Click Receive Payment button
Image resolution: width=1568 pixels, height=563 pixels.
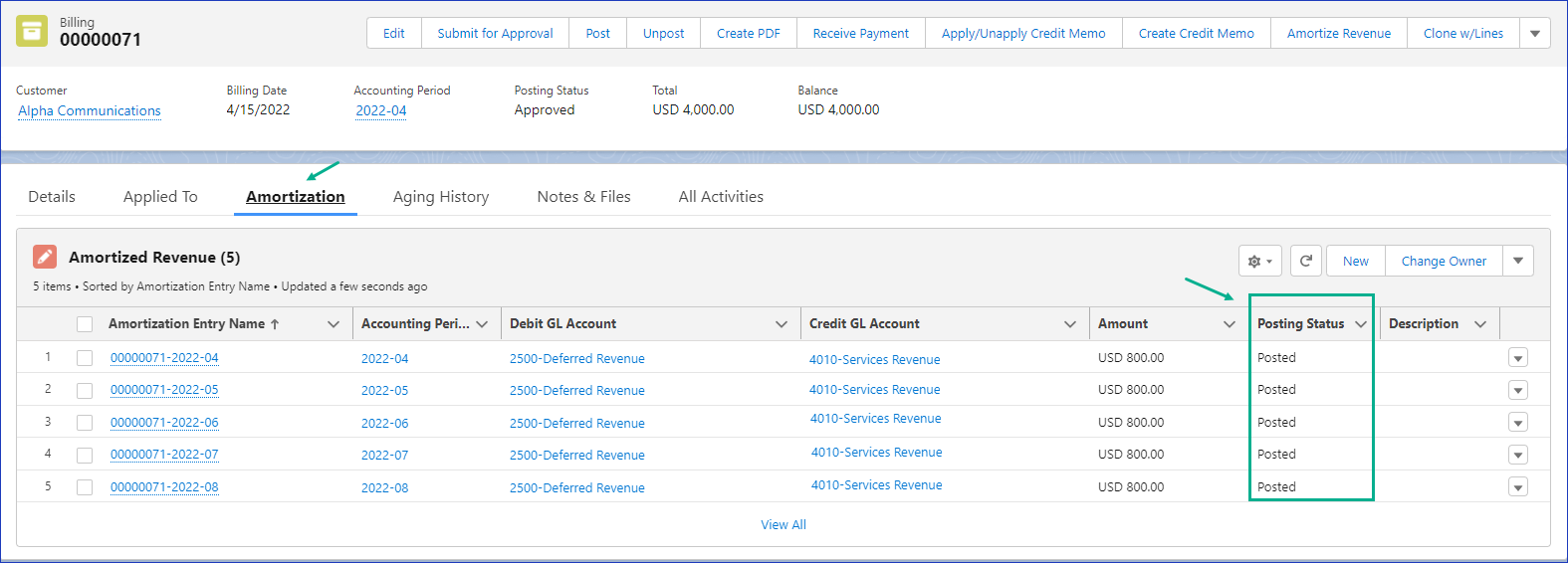click(x=861, y=33)
